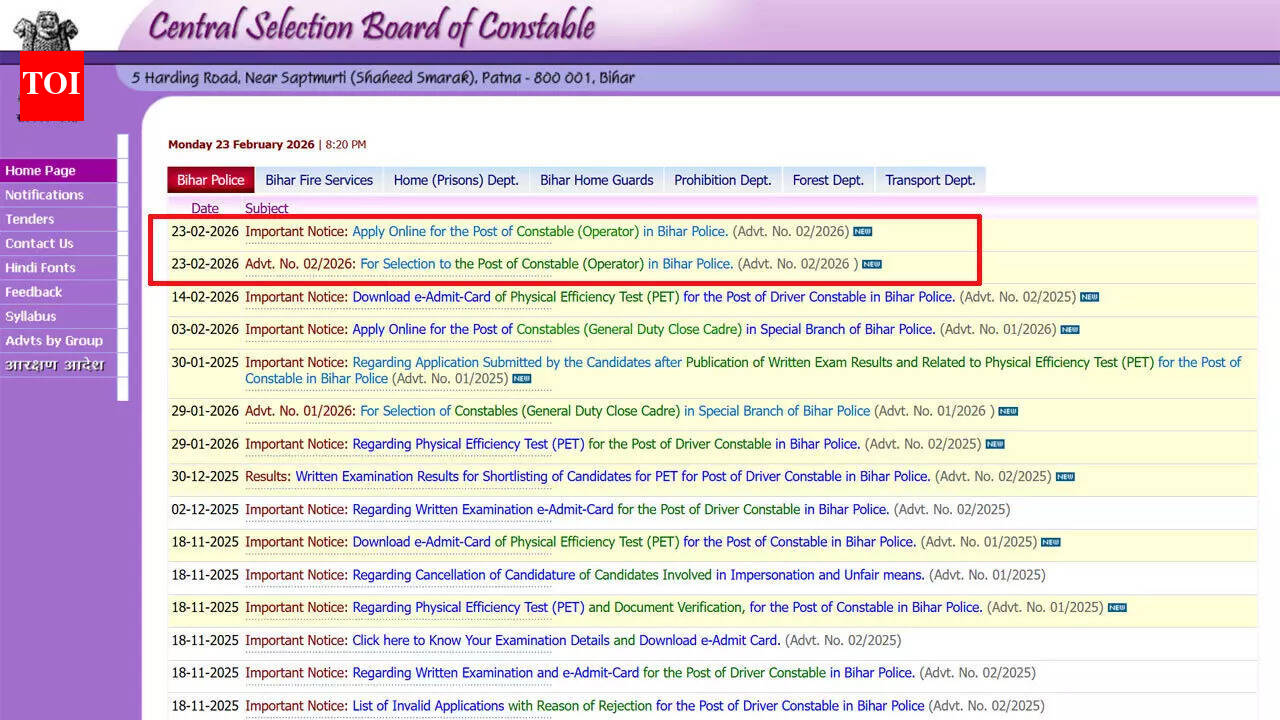
Task: Go to Tenders in the sidebar menu
Action: [30, 219]
